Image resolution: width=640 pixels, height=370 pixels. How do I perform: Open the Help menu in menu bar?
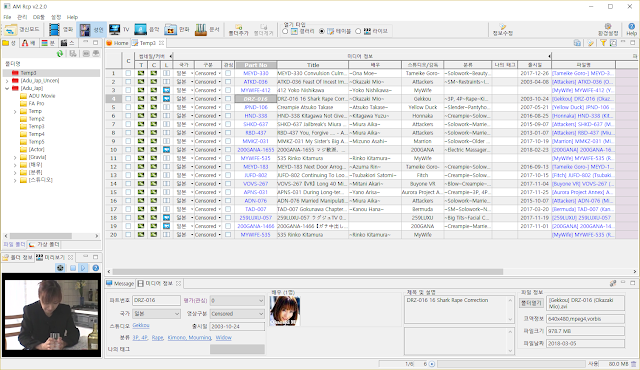(72, 17)
